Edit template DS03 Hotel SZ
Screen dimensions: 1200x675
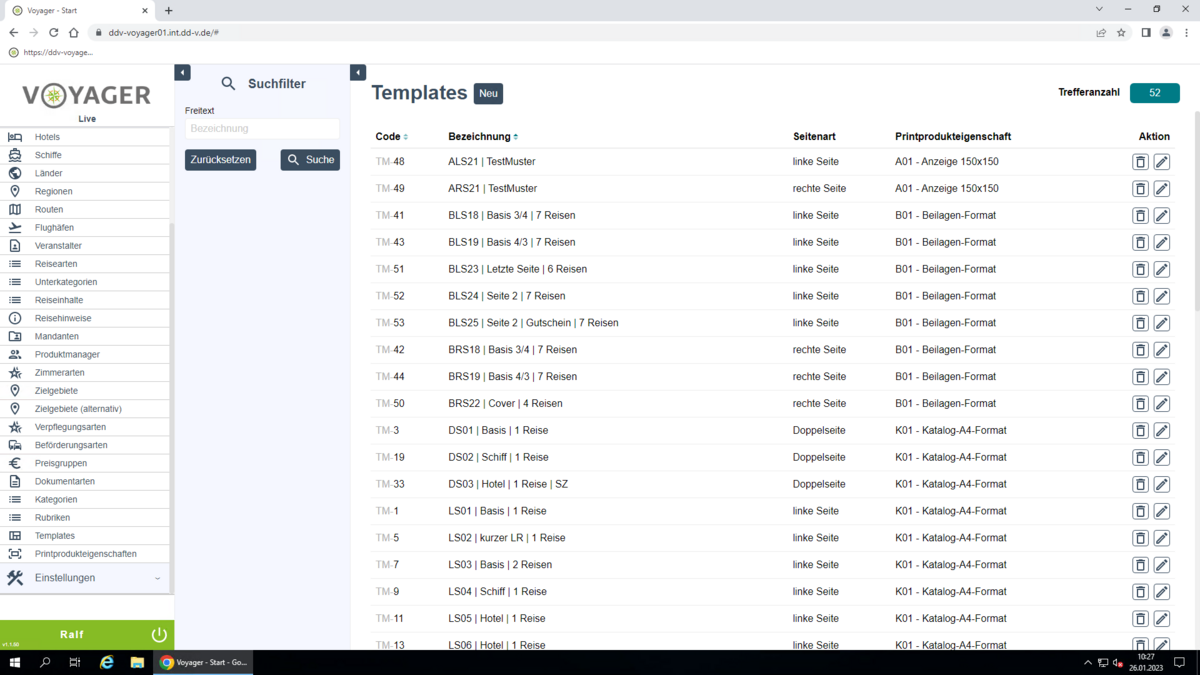[1161, 484]
